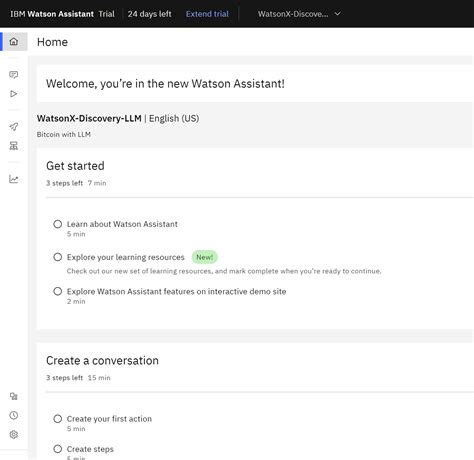474x460 pixels.
Task: Click the Extend trial link
Action: (x=207, y=14)
